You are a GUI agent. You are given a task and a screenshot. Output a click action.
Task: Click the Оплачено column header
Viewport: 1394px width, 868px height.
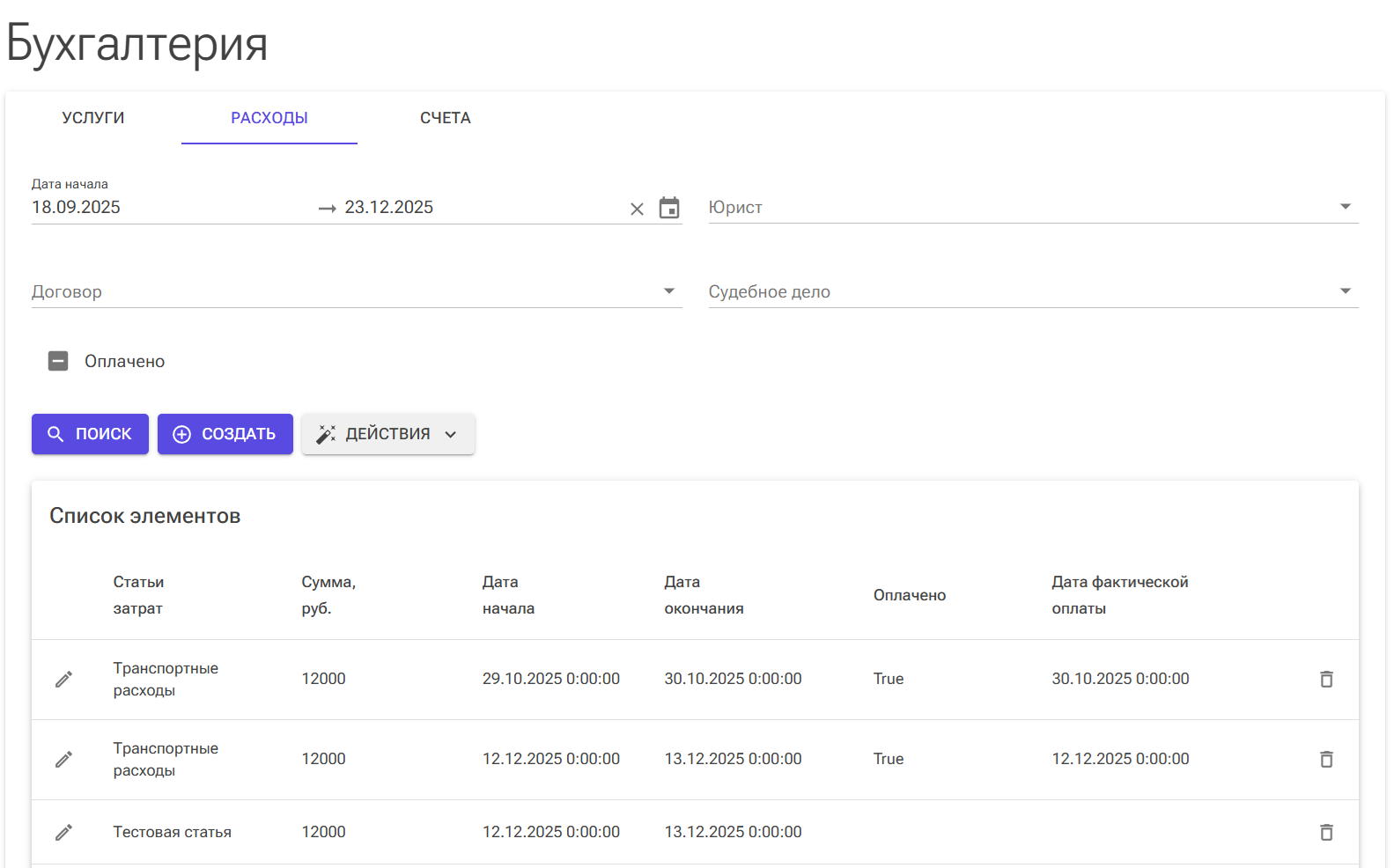tap(910, 595)
